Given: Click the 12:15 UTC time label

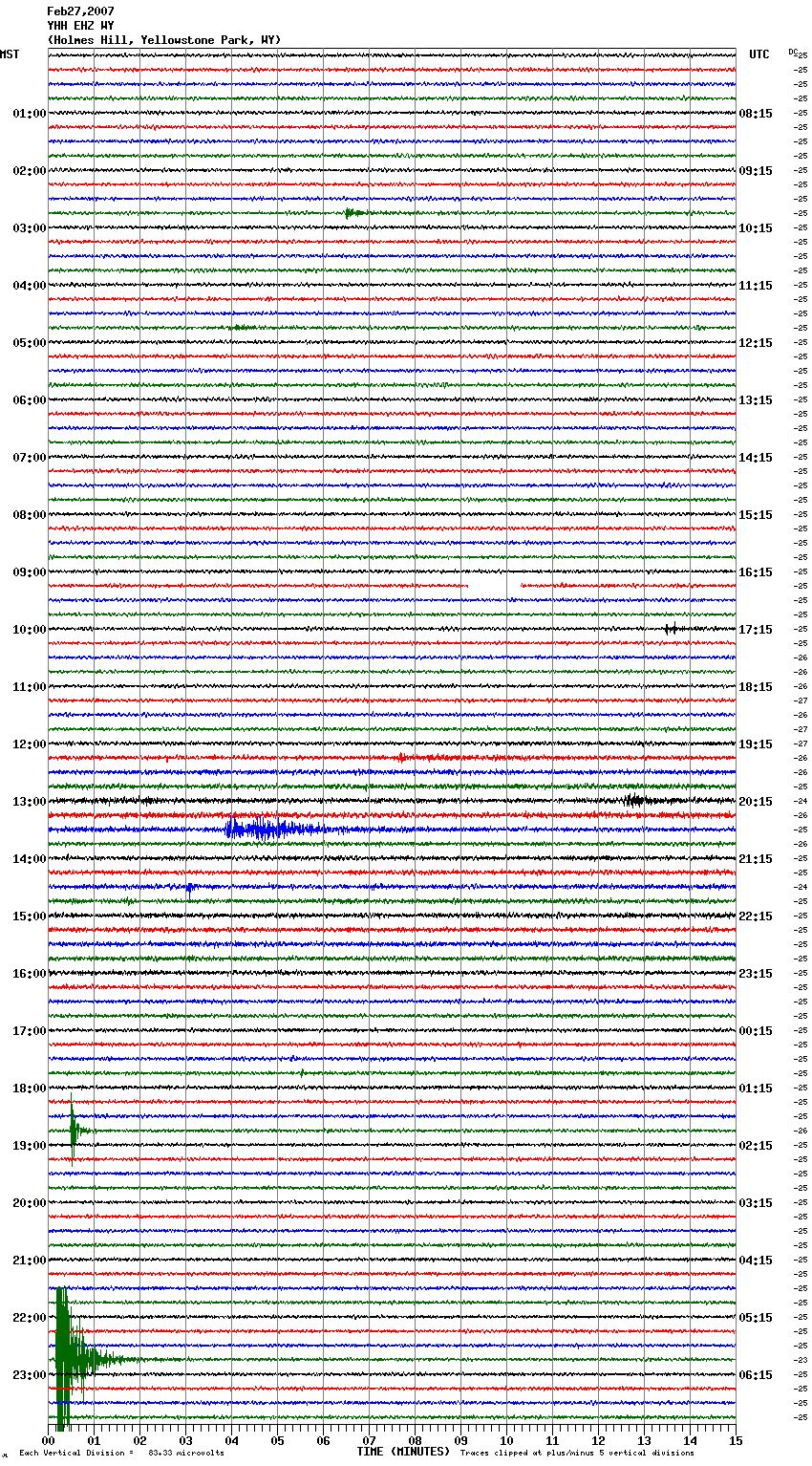Looking at the screenshot, I should tap(756, 343).
